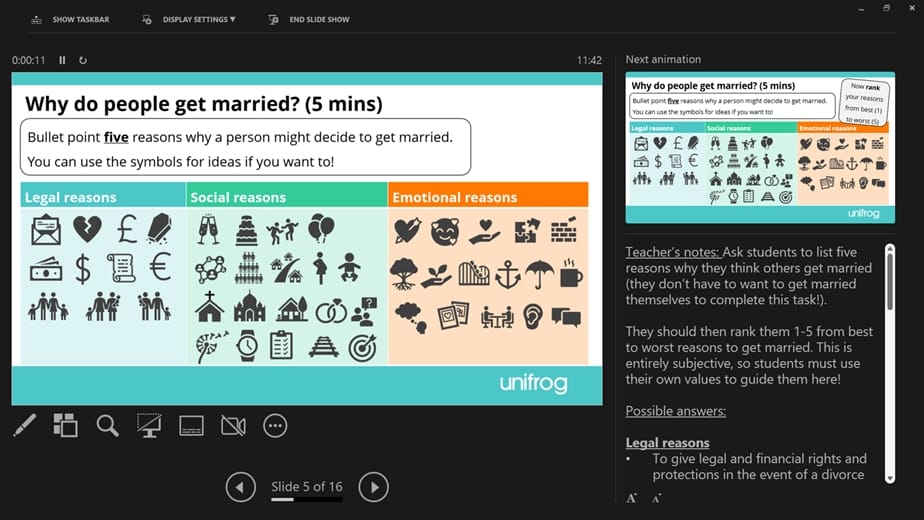Click the euro symbol on slide

click(x=160, y=266)
